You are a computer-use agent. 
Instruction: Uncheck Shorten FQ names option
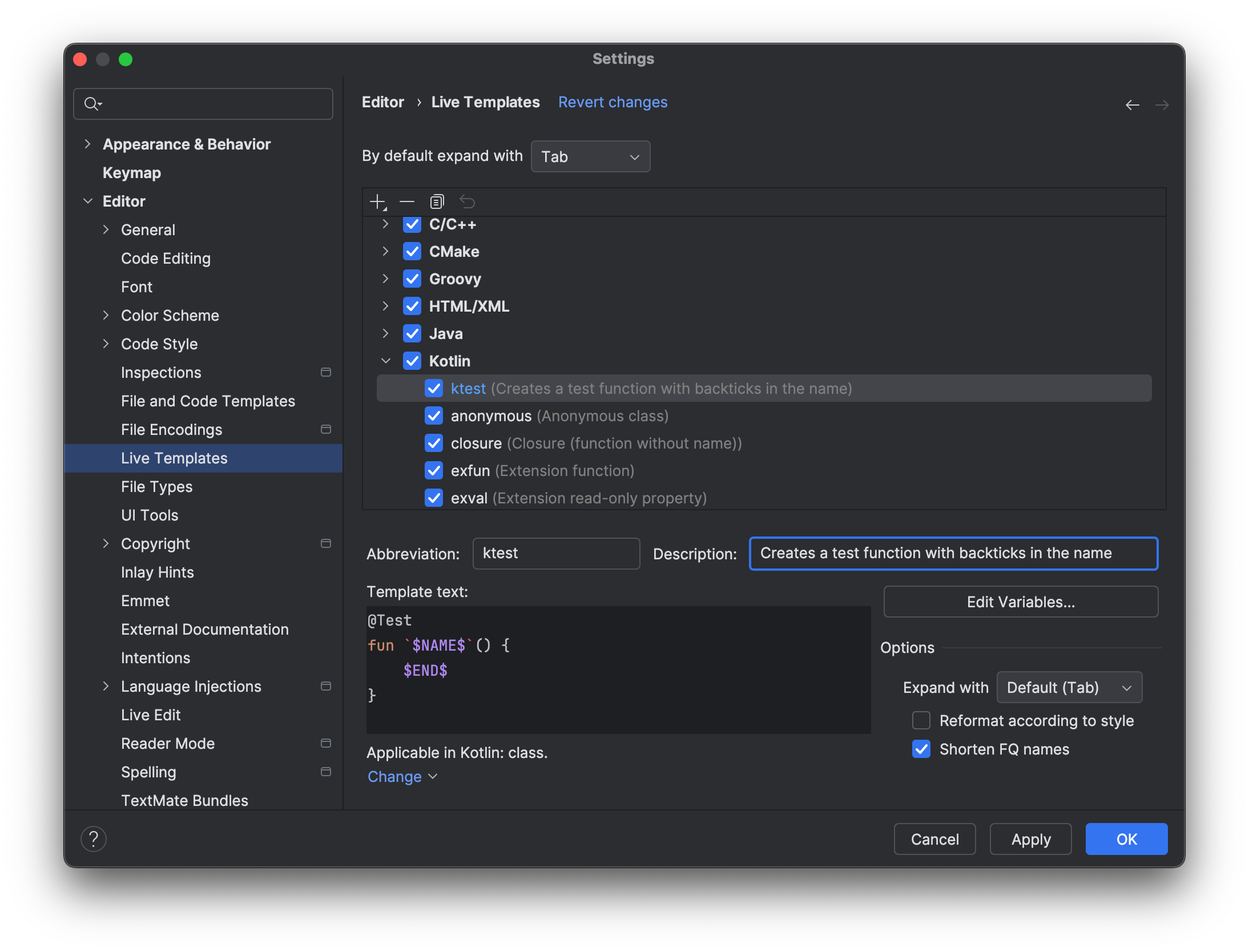coord(921,749)
